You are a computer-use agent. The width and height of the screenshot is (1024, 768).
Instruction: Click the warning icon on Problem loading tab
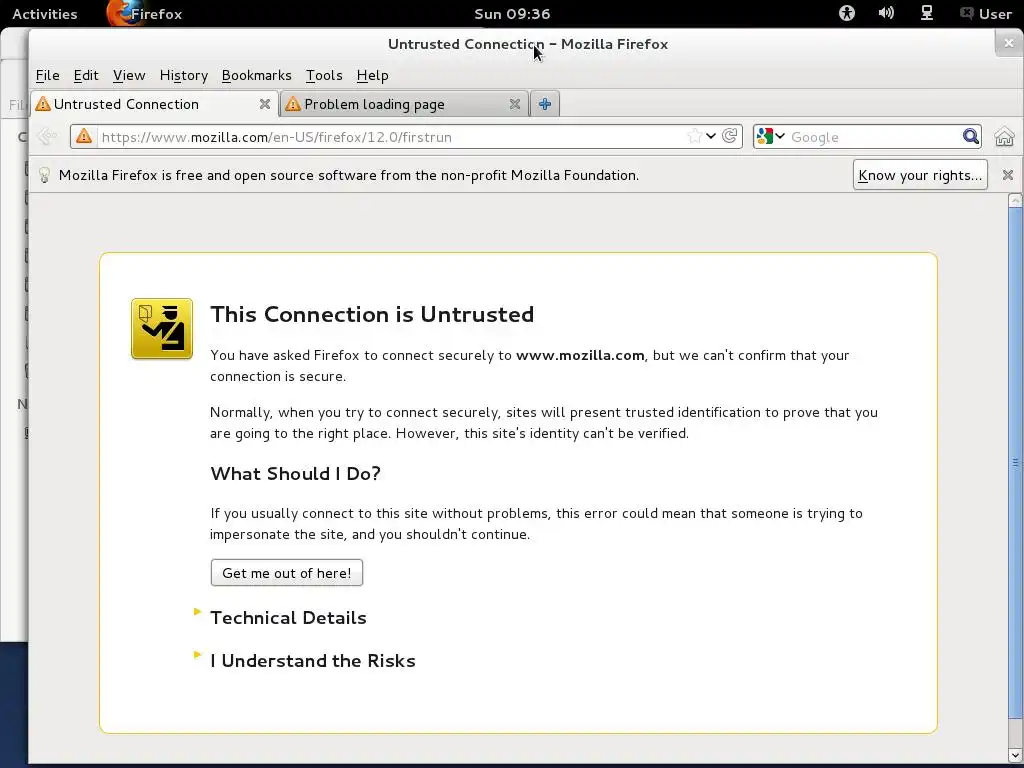pos(293,104)
